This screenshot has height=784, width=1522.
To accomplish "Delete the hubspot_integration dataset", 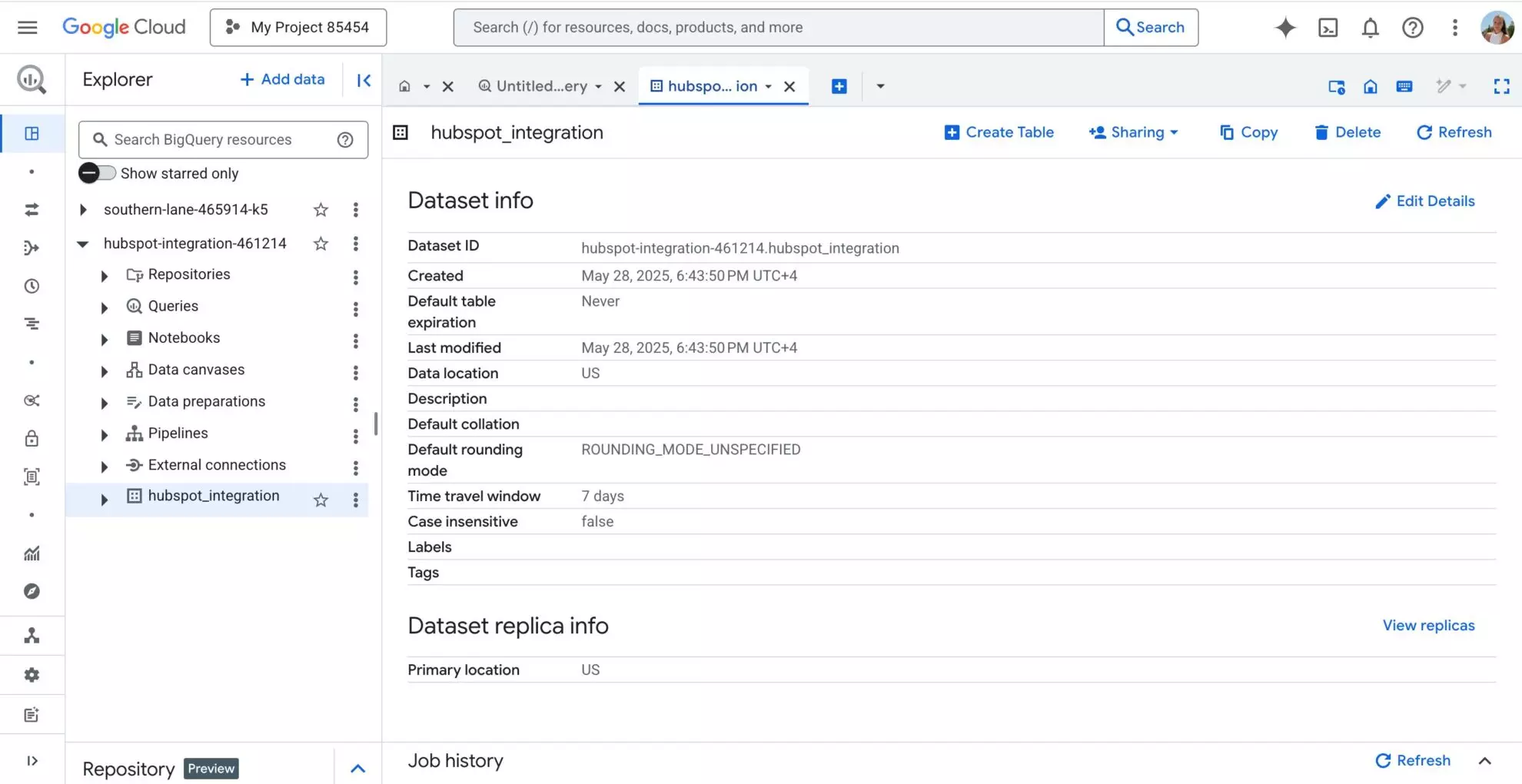I will [1347, 132].
